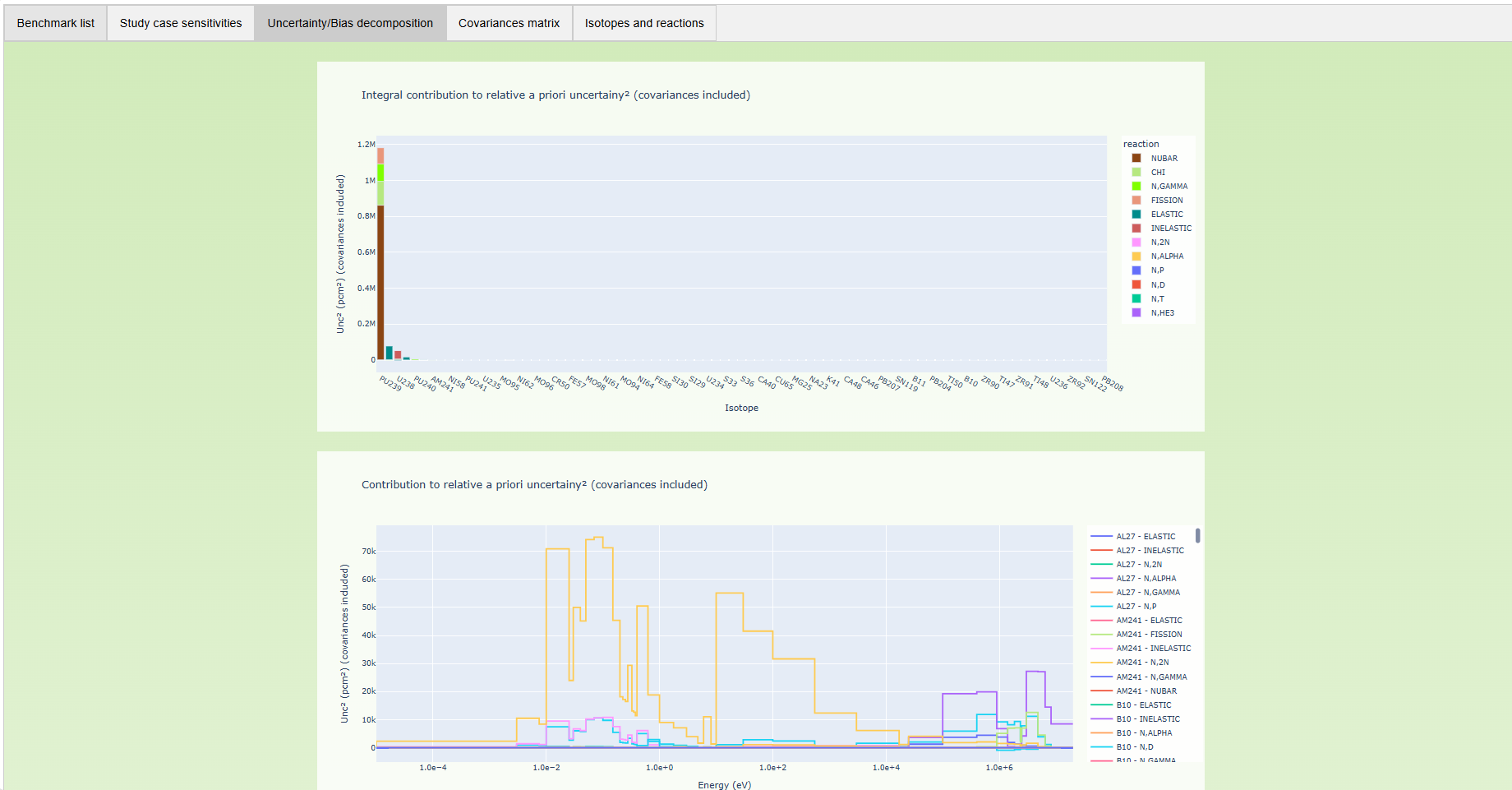Click the FISSION legend color swatch
This screenshot has height=790, width=1512.
click(x=1136, y=201)
